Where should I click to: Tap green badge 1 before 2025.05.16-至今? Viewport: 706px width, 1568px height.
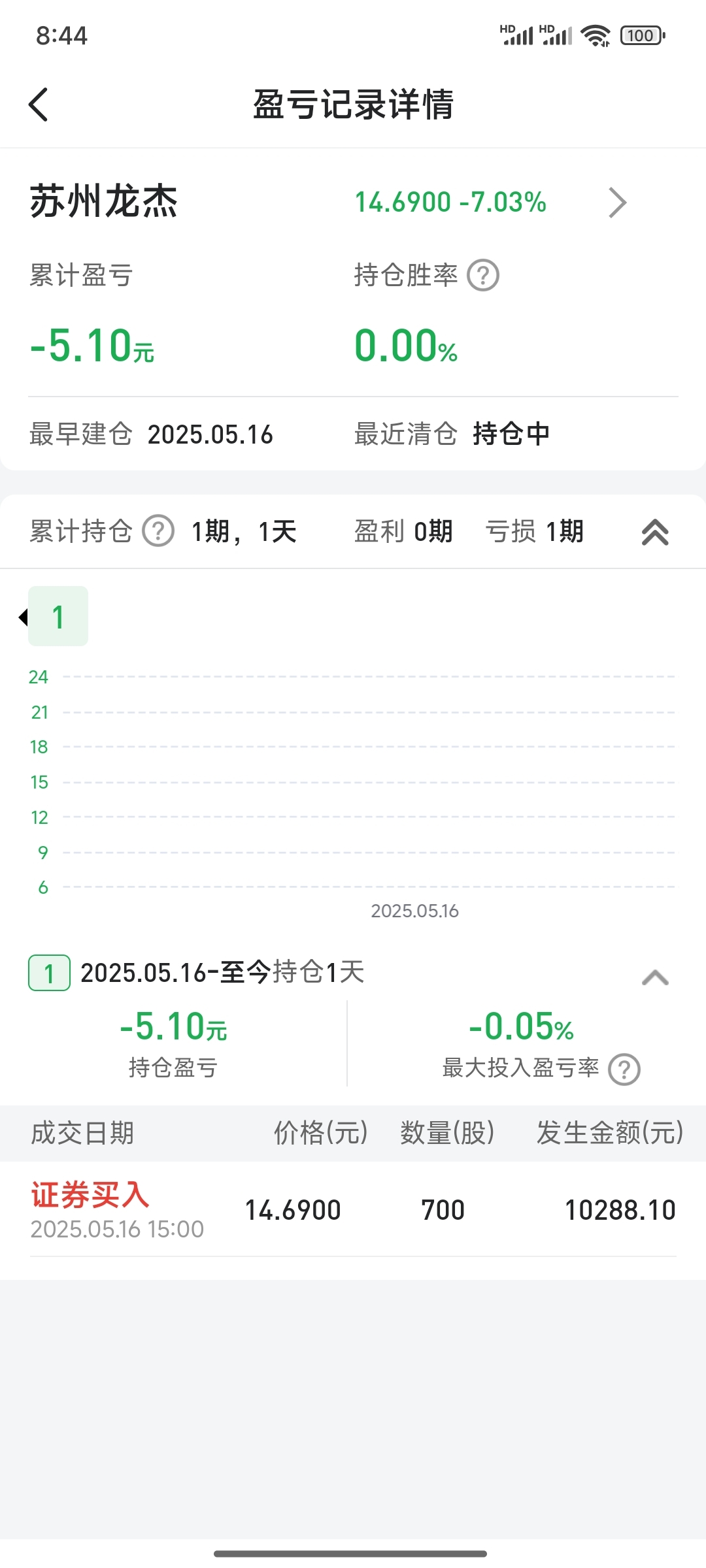click(x=49, y=973)
